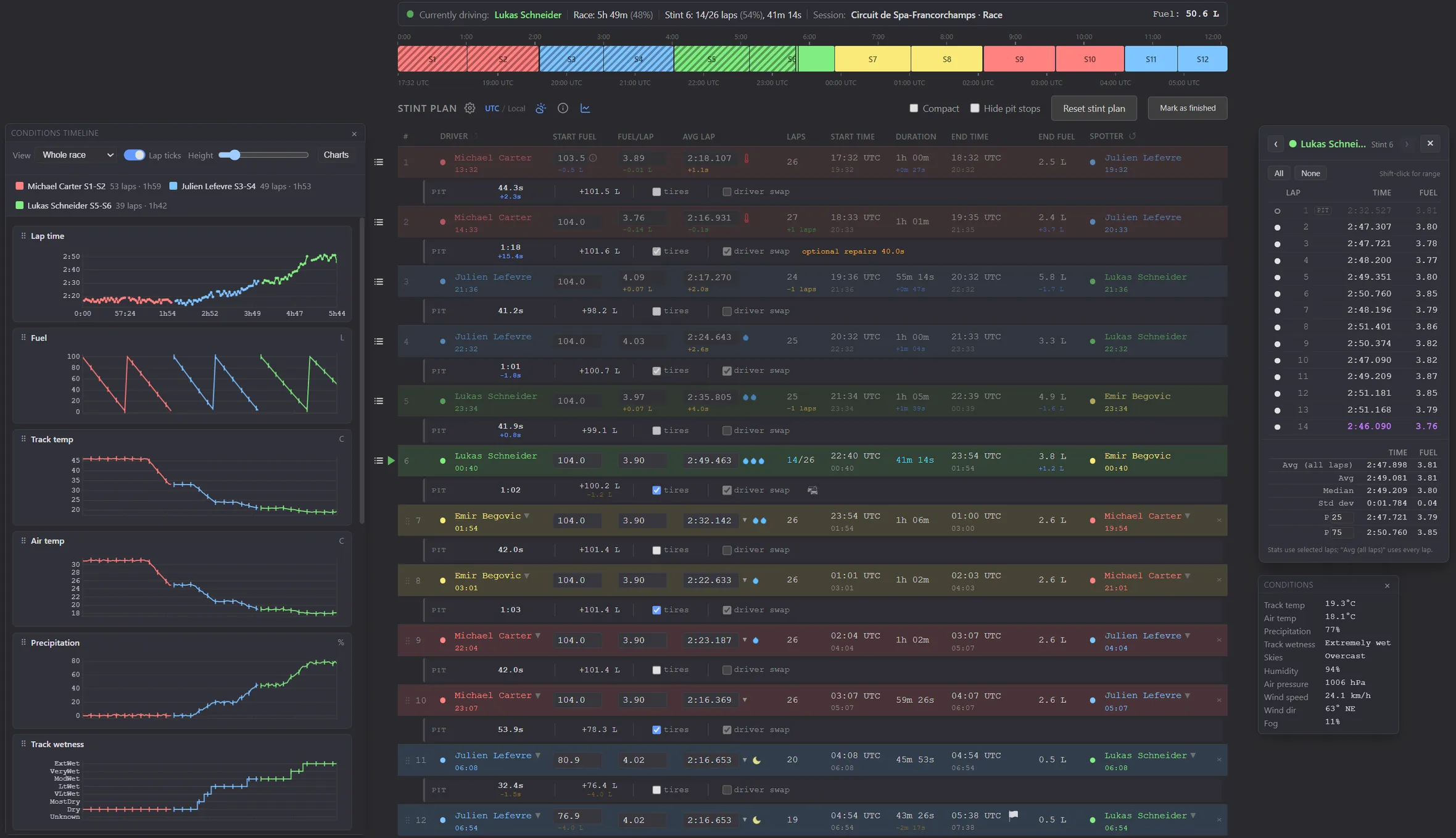Open driver dropdown for stint 11 Julien Lefevre
The image size is (1456, 838).
point(537,755)
